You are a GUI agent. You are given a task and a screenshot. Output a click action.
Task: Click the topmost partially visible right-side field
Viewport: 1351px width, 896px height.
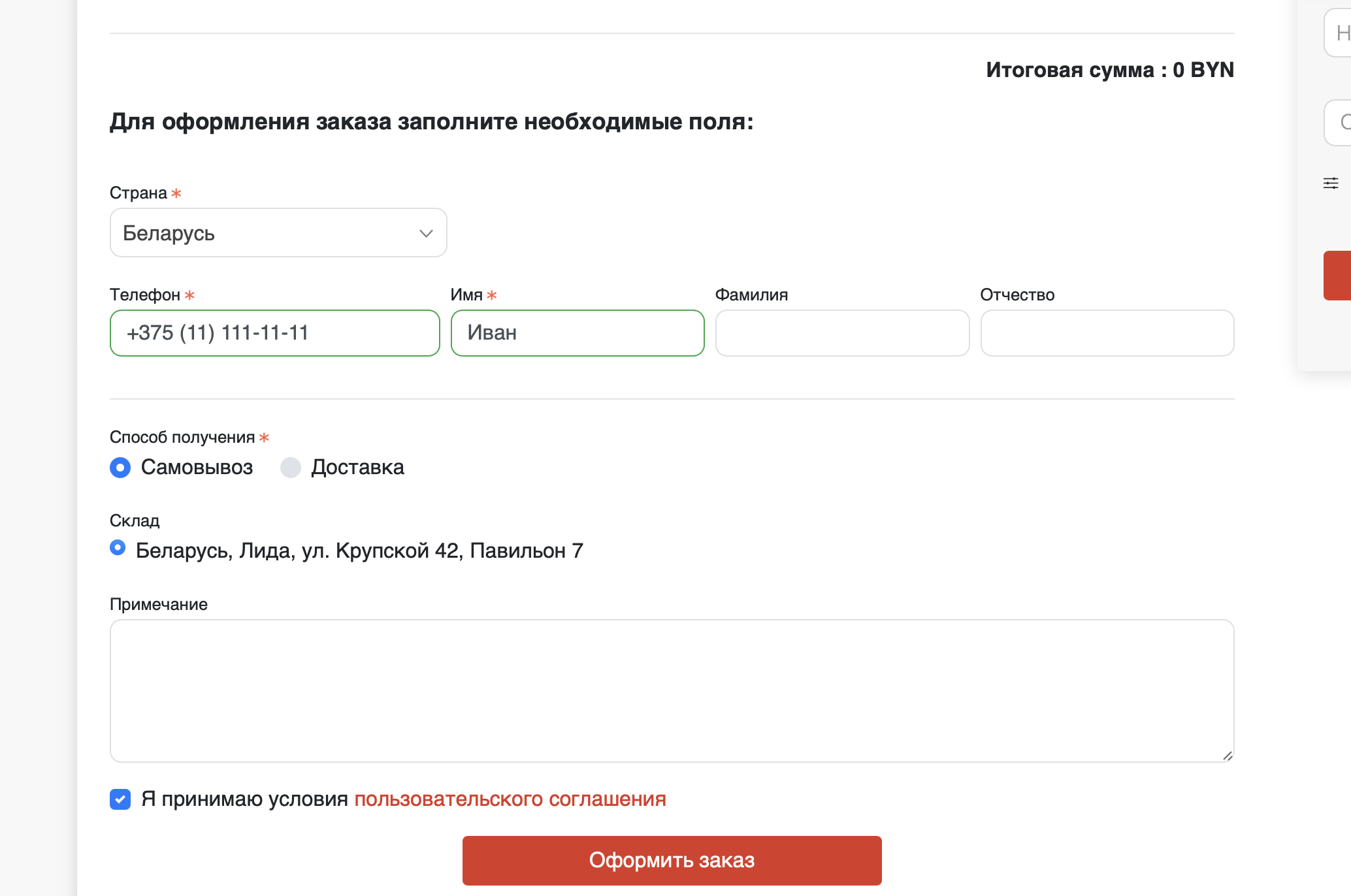(x=1338, y=33)
